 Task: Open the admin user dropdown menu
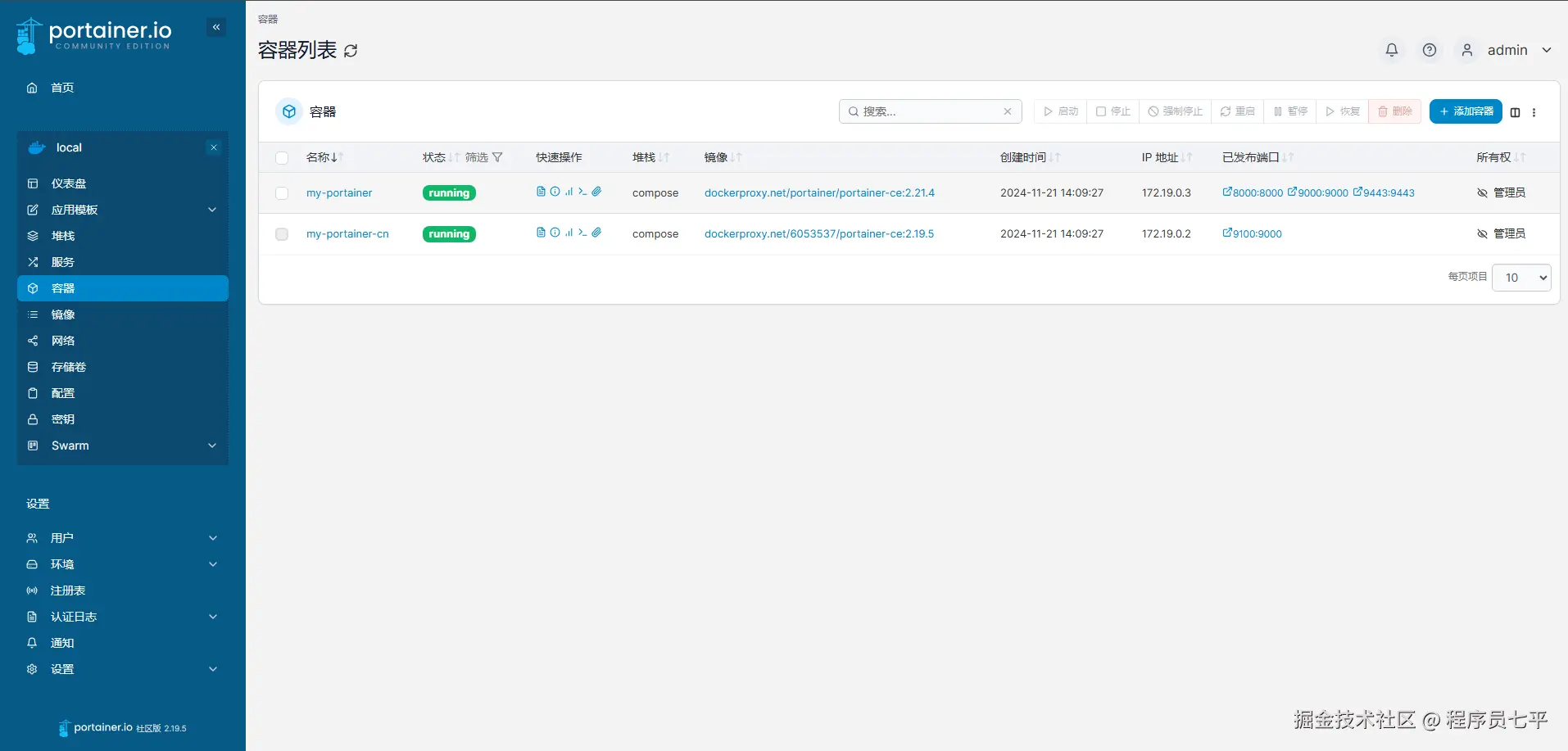click(x=1507, y=50)
